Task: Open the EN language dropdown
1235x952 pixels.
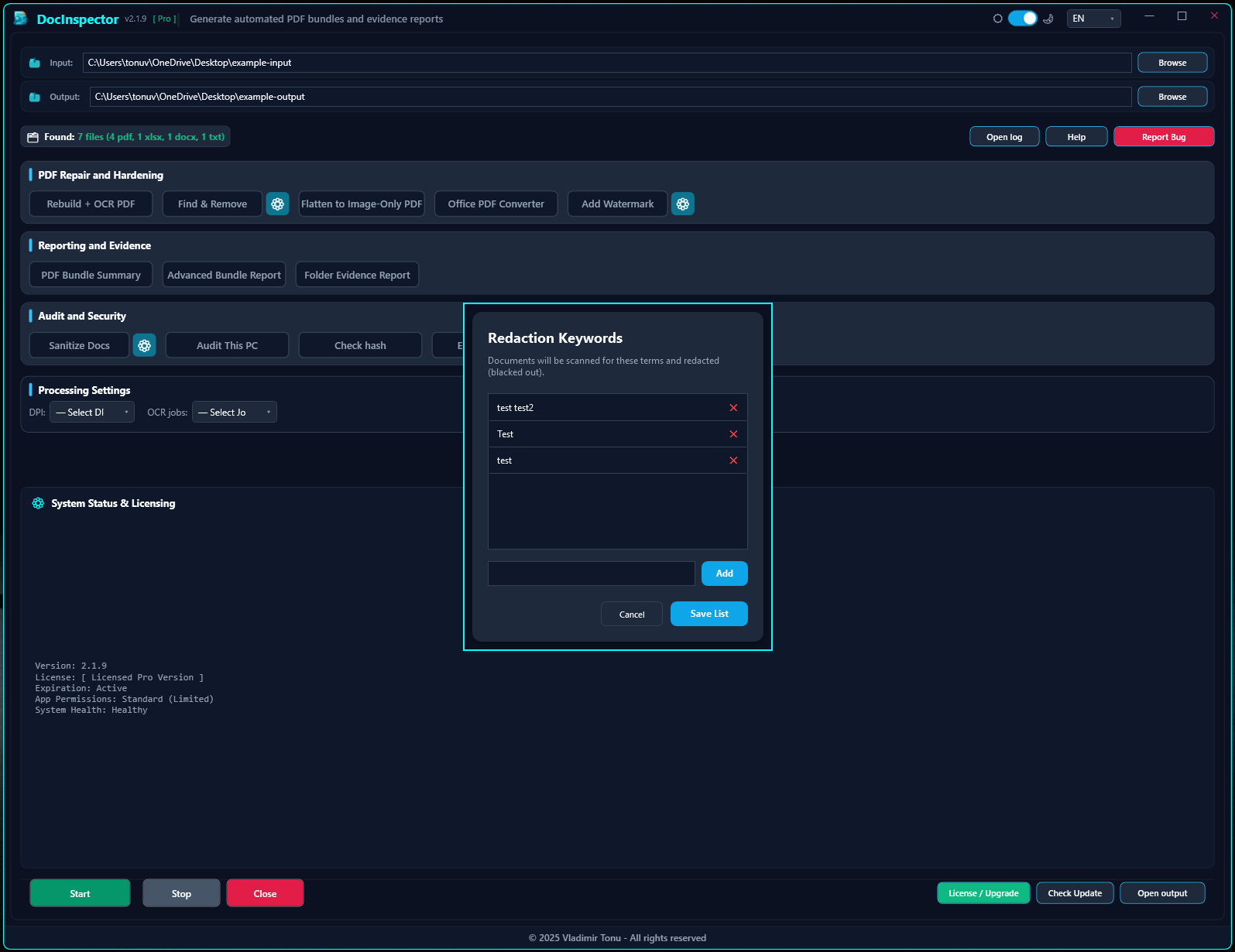Action: click(1093, 19)
